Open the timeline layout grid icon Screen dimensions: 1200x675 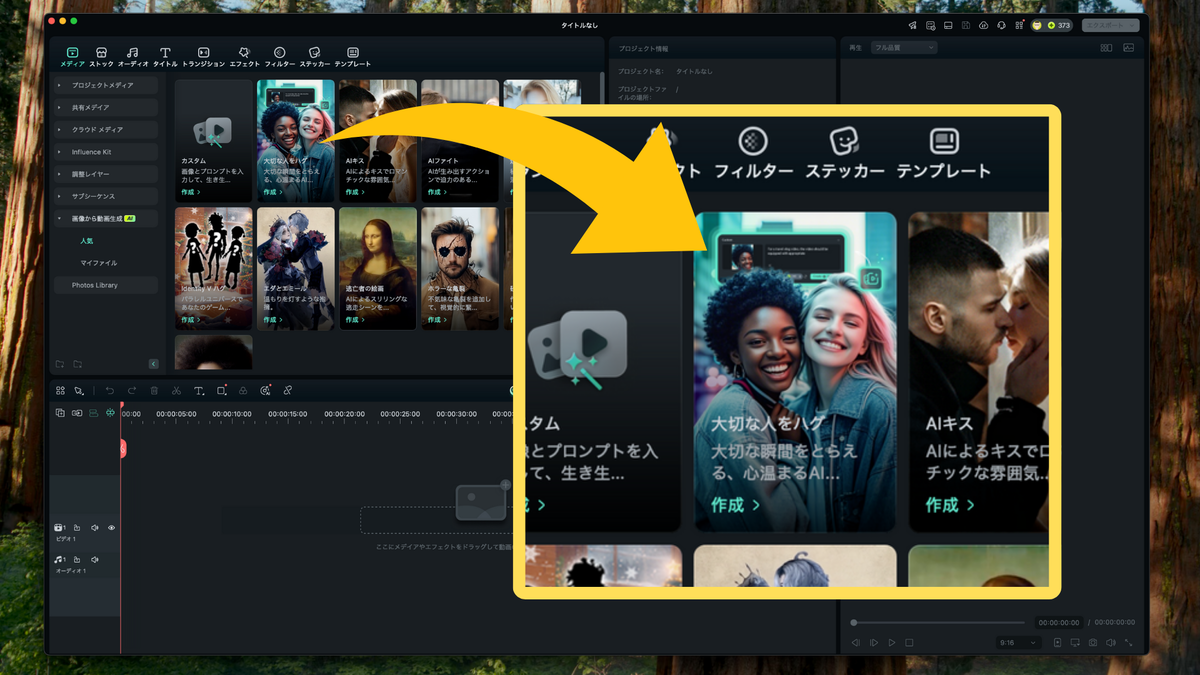click(x=61, y=391)
